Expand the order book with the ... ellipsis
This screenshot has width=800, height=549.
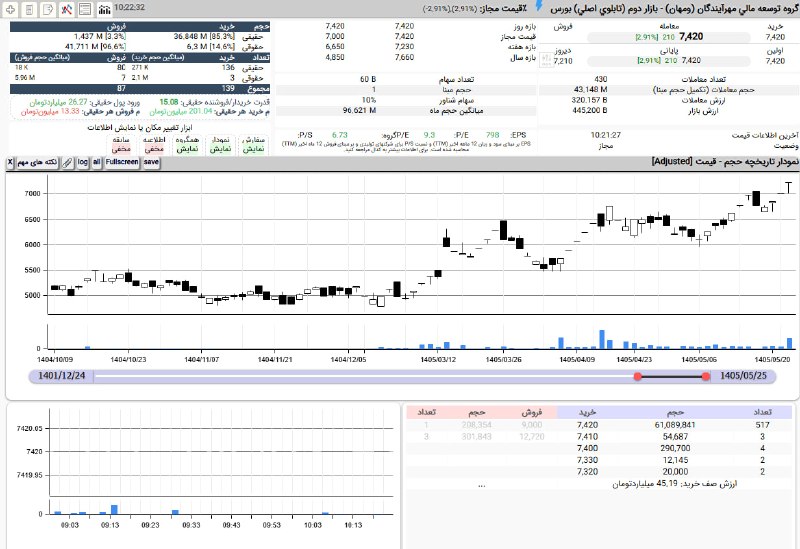point(482,484)
